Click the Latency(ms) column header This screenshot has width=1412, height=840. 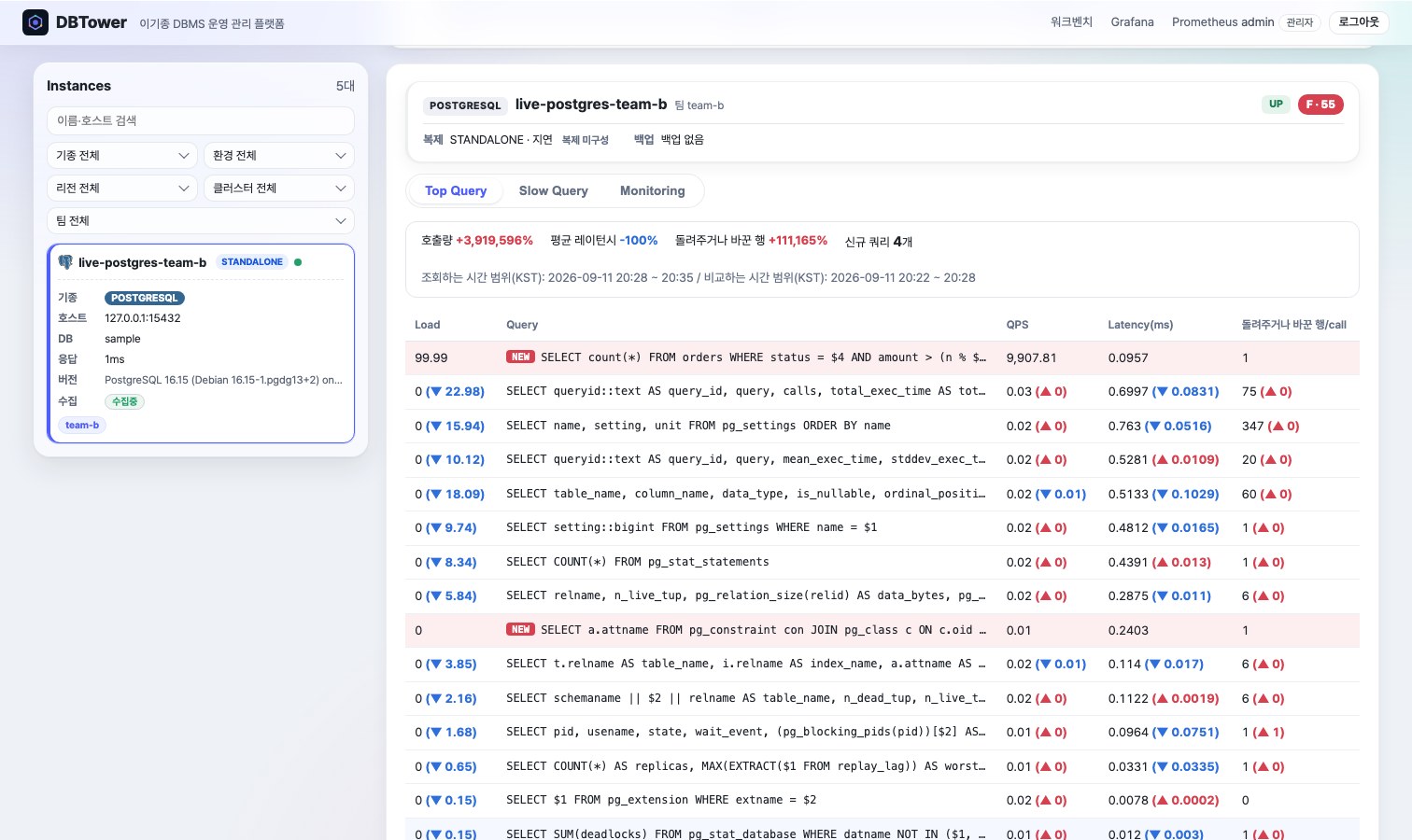pyautogui.click(x=1141, y=325)
